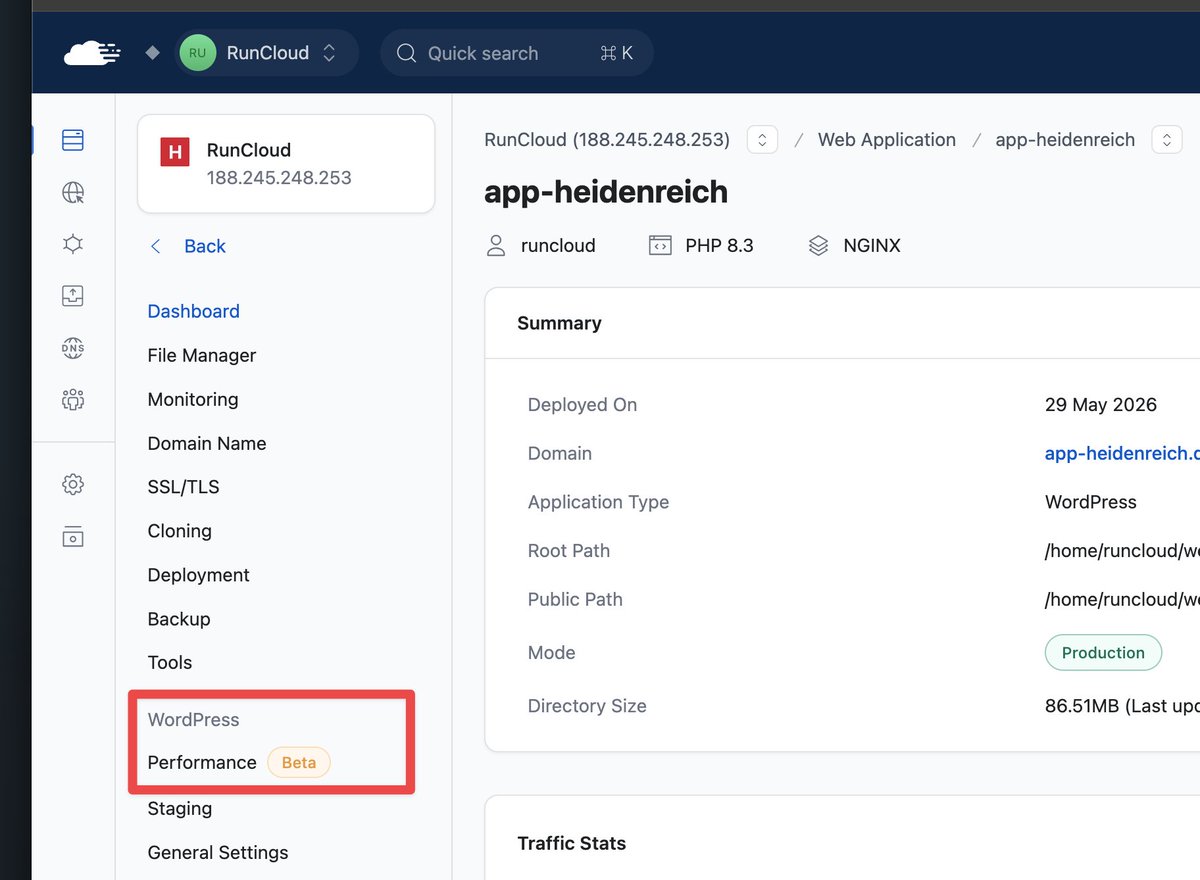Expand the app-heidenreich breadcrumb selector
This screenshot has height=880, width=1200.
click(1167, 140)
